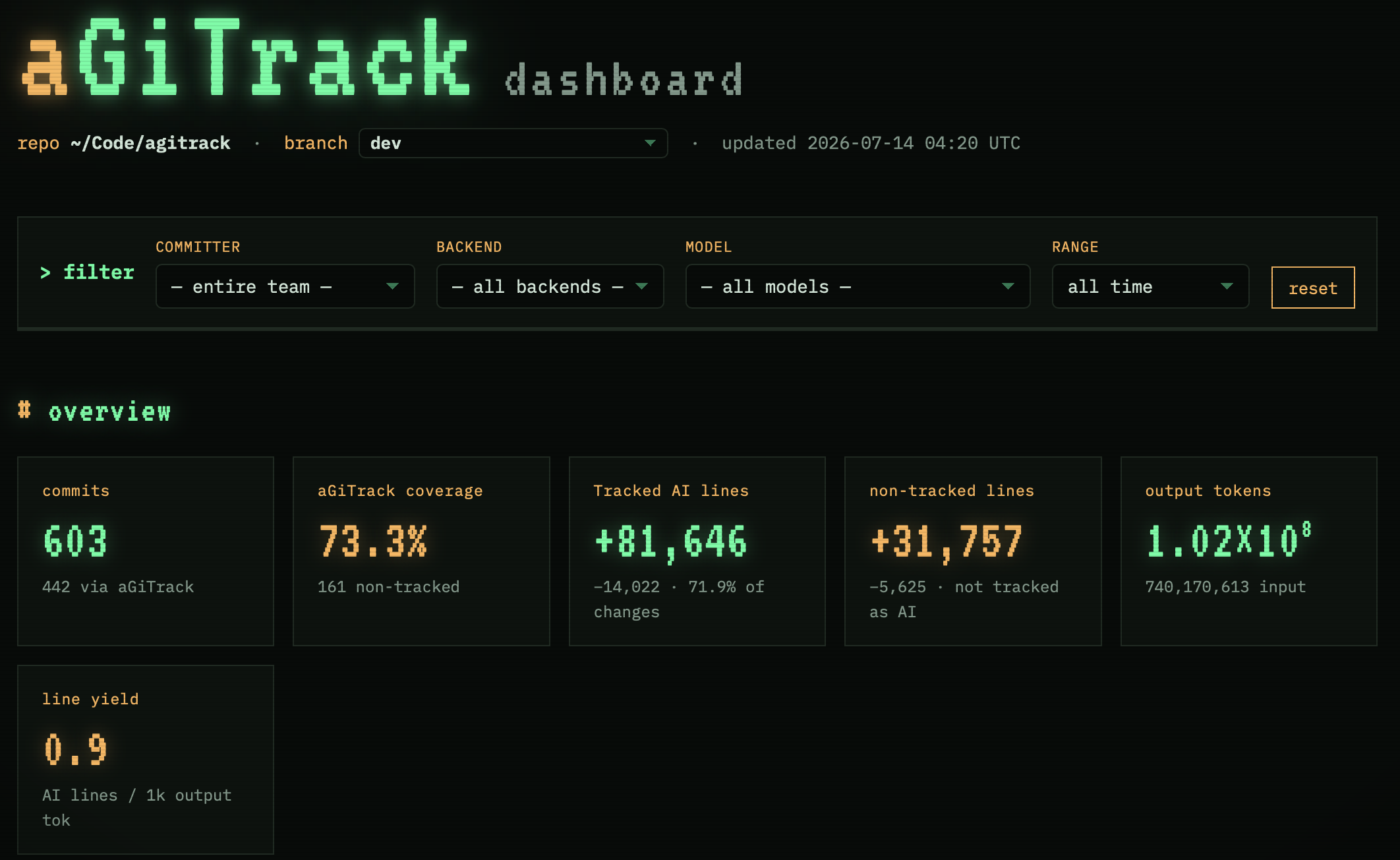Screen dimensions: 1400x860
Task: Click the '161 non-tracked' subtext
Action: coord(389,587)
